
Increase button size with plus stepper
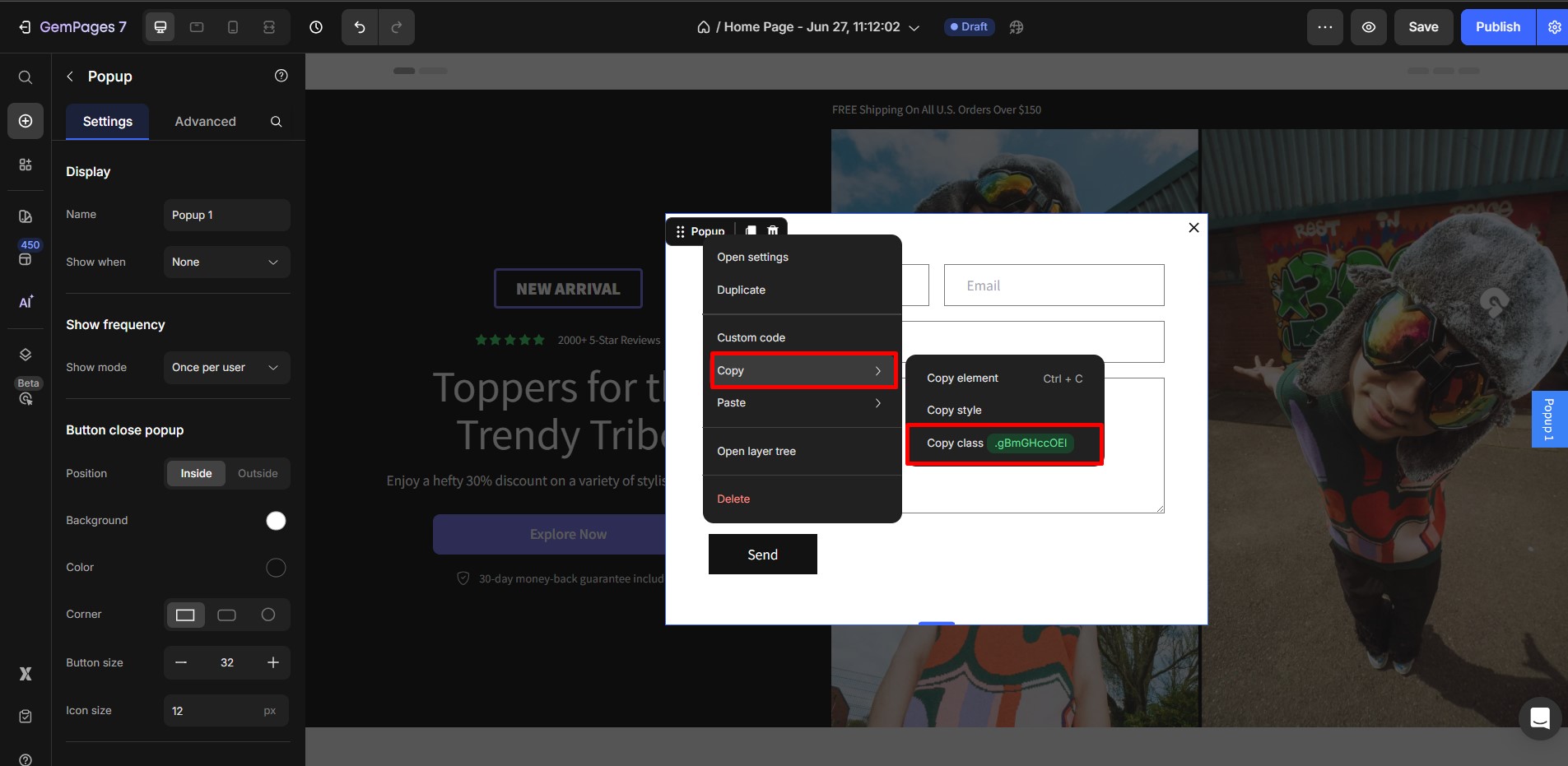[272, 662]
